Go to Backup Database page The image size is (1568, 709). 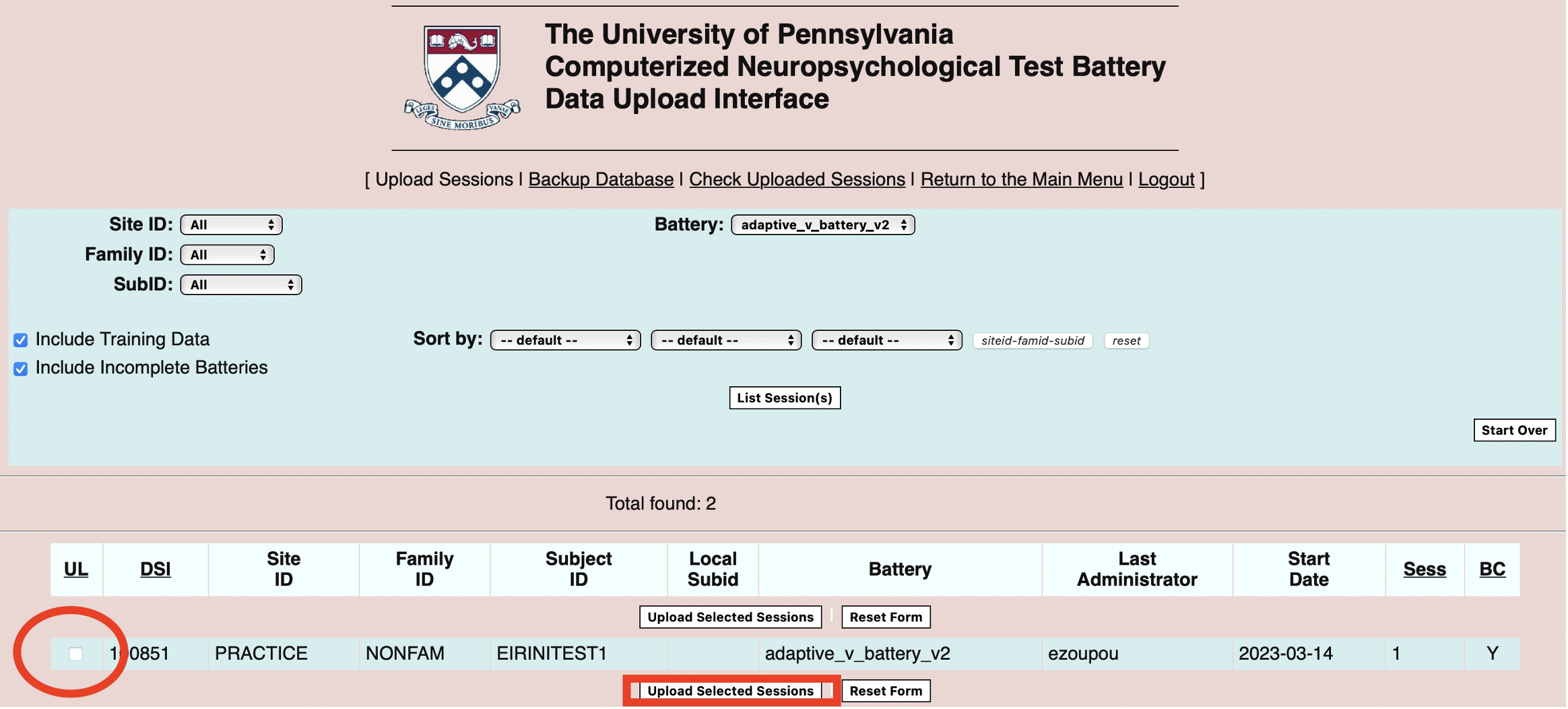pos(601,179)
